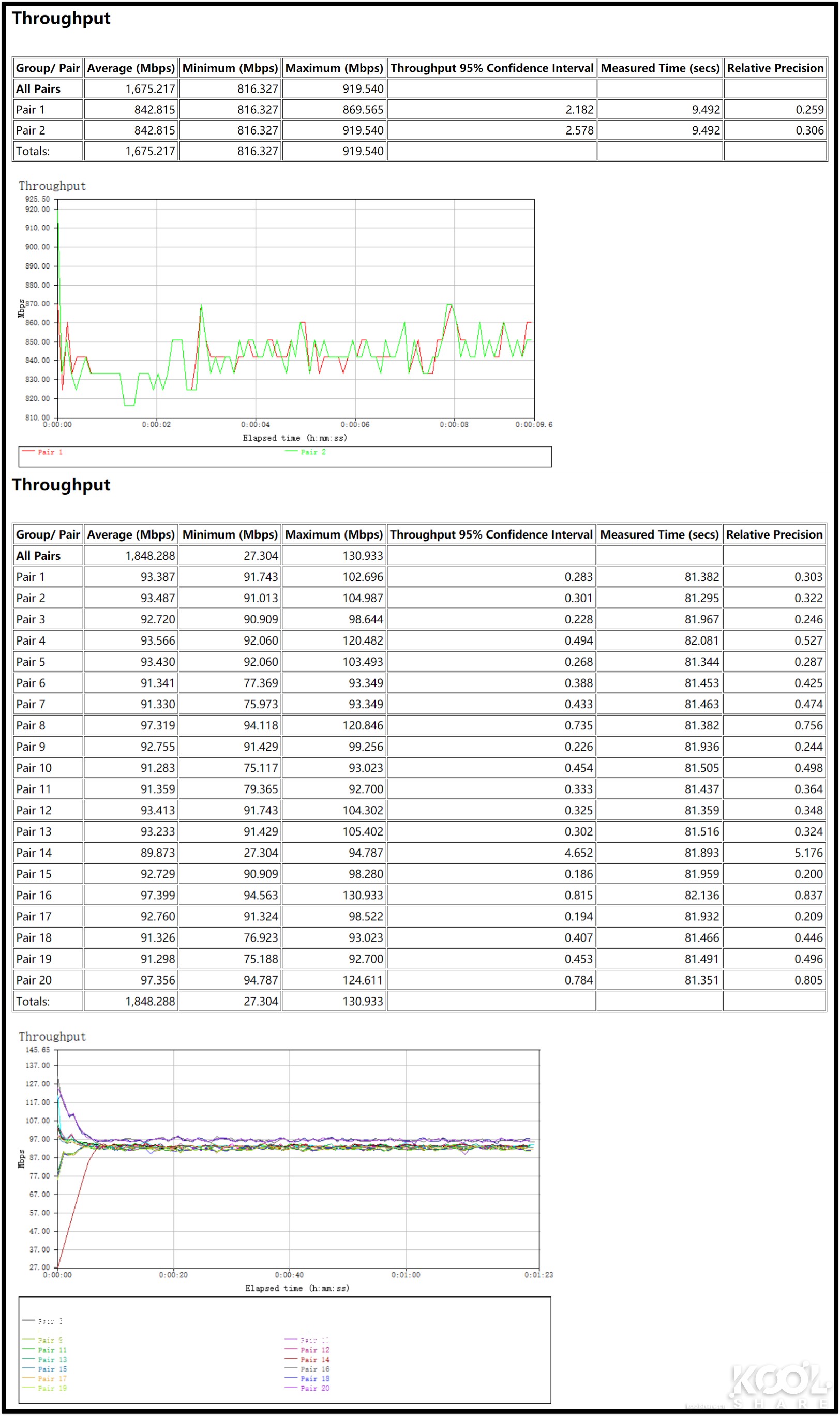The width and height of the screenshot is (840, 1416).
Task: Click the 0.805 relative precision for Pair 20
Action: point(808,980)
